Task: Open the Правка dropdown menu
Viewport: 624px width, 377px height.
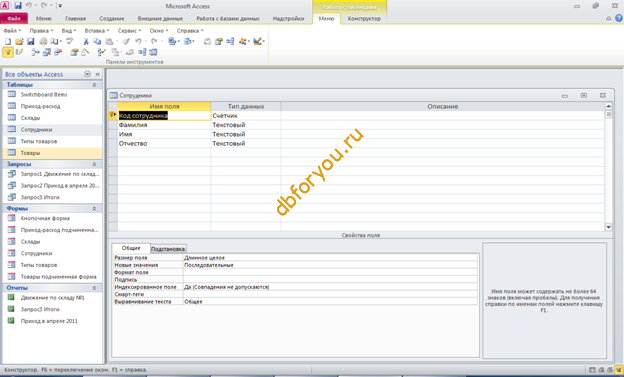Action: (x=41, y=31)
